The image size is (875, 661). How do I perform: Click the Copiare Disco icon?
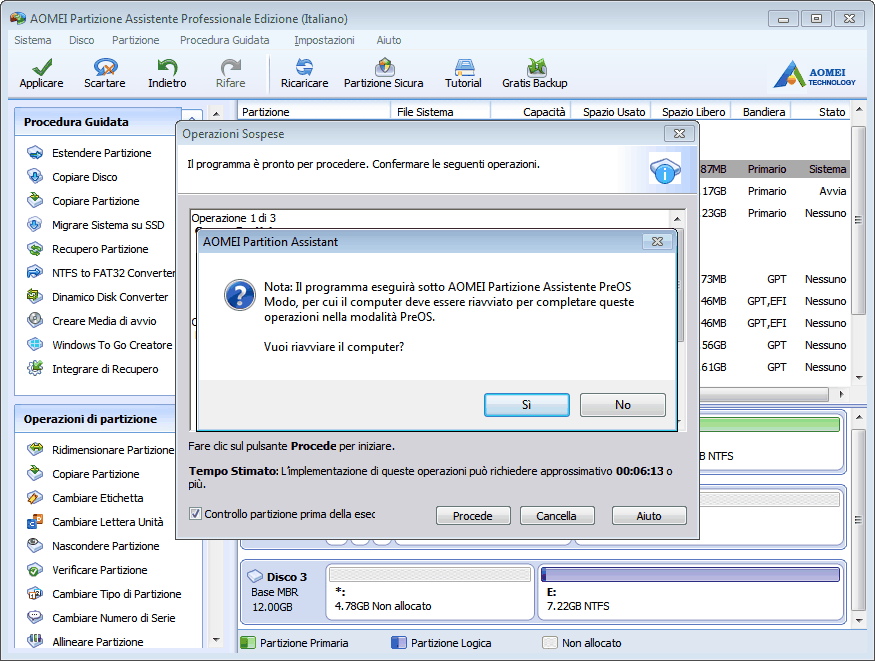tap(35, 176)
